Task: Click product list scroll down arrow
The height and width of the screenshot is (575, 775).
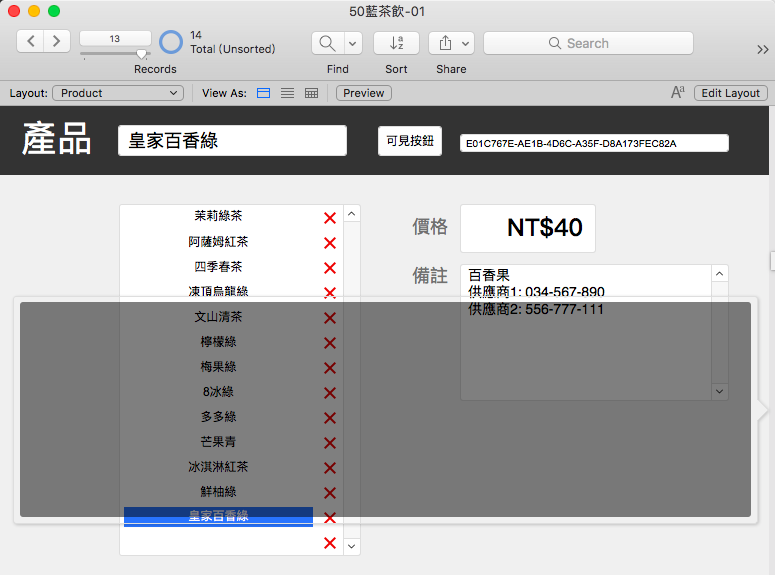Action: (351, 546)
